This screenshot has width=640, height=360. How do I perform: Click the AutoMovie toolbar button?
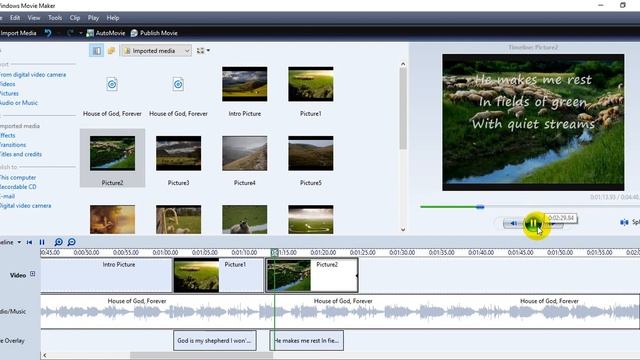pos(106,33)
